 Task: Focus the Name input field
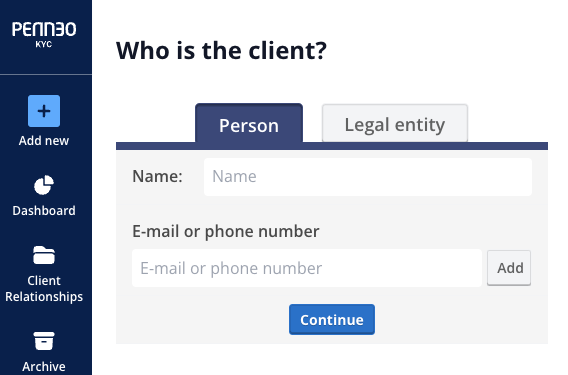(368, 177)
